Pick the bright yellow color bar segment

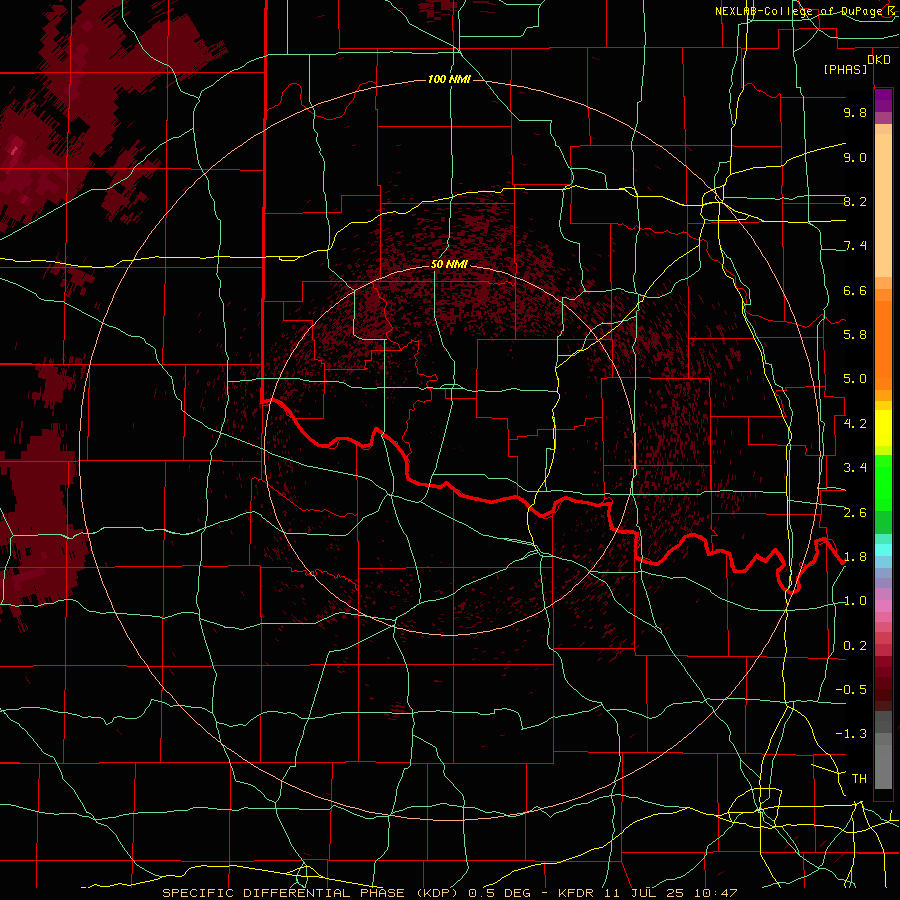coord(883,428)
